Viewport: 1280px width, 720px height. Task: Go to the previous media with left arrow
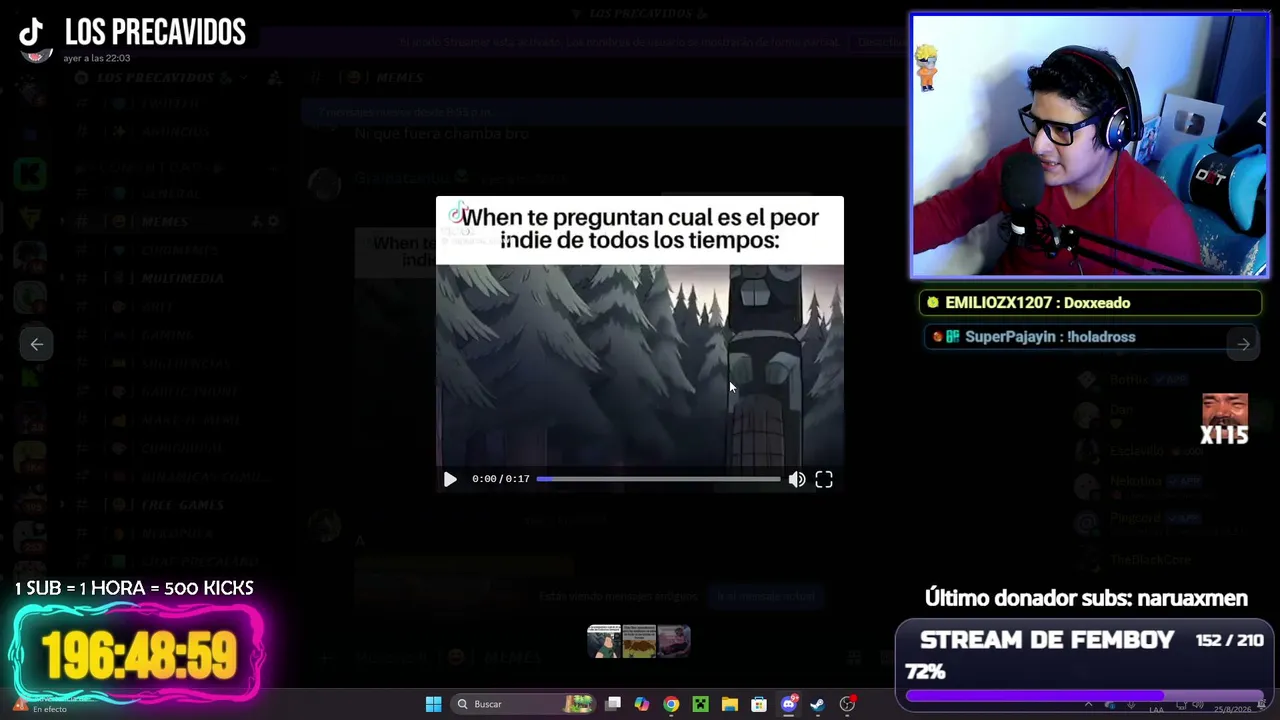(37, 344)
